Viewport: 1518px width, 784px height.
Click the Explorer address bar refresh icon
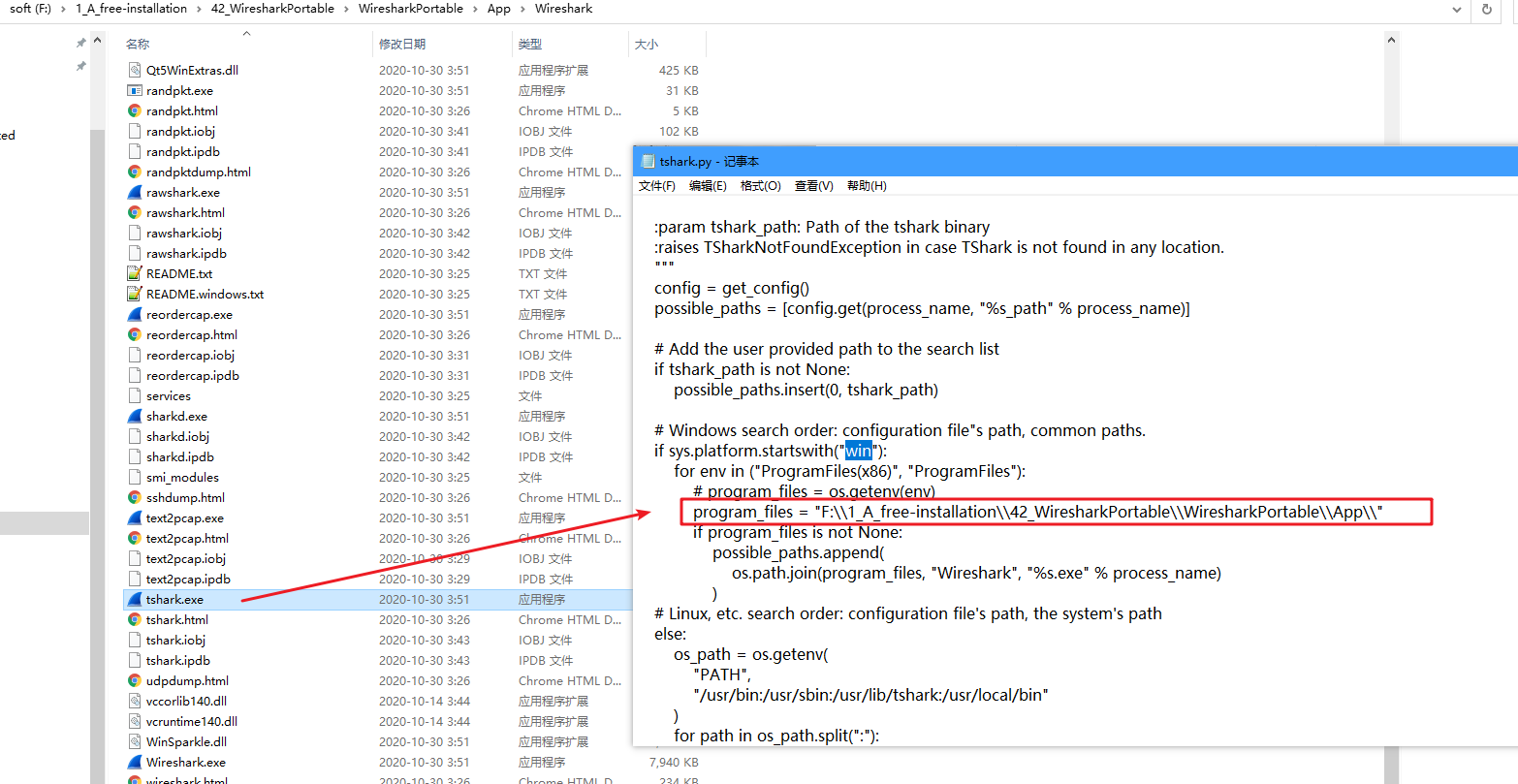click(1487, 9)
